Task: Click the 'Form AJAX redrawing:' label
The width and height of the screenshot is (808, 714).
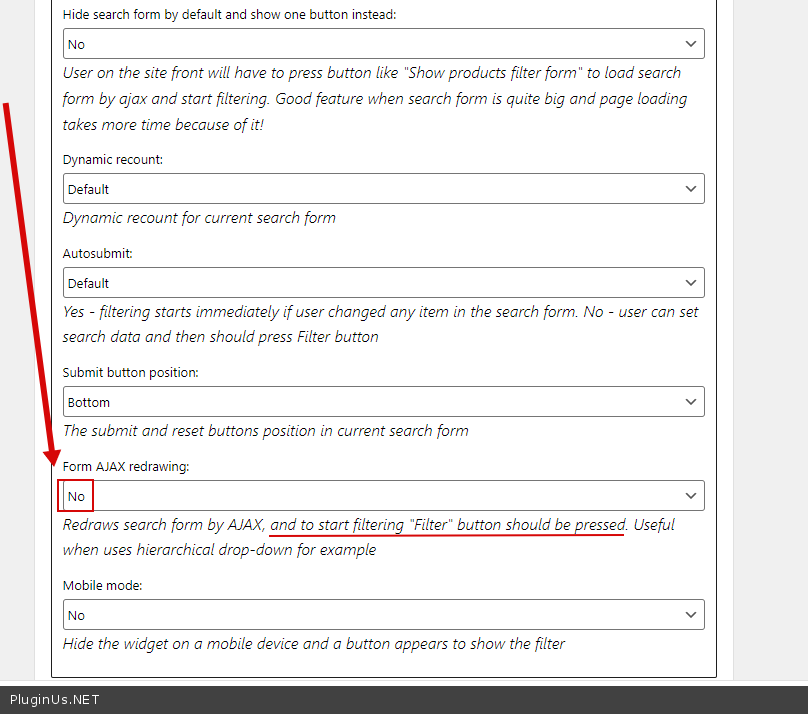Action: [126, 467]
